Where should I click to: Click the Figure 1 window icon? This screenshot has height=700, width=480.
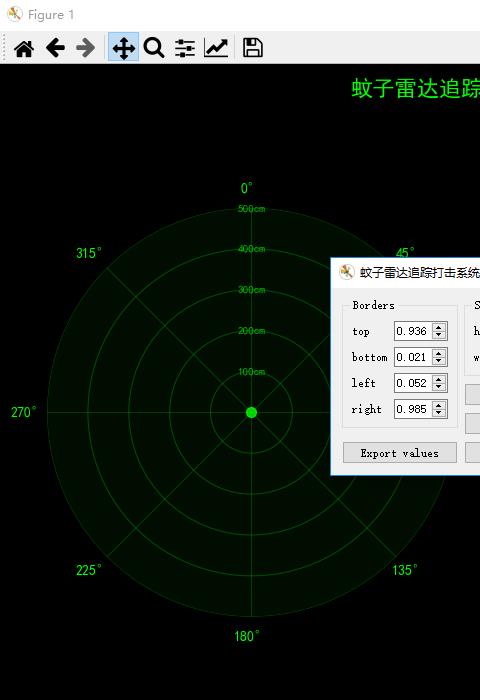14,14
